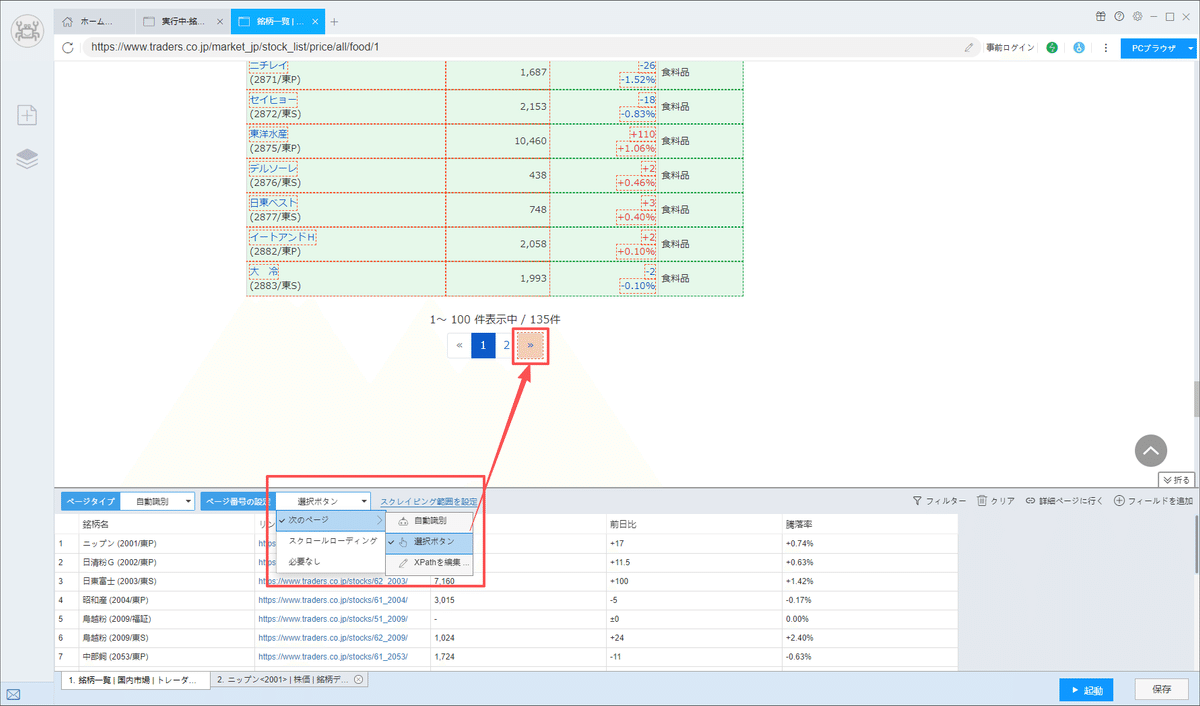Click the crab logo avatar icon

[28, 30]
